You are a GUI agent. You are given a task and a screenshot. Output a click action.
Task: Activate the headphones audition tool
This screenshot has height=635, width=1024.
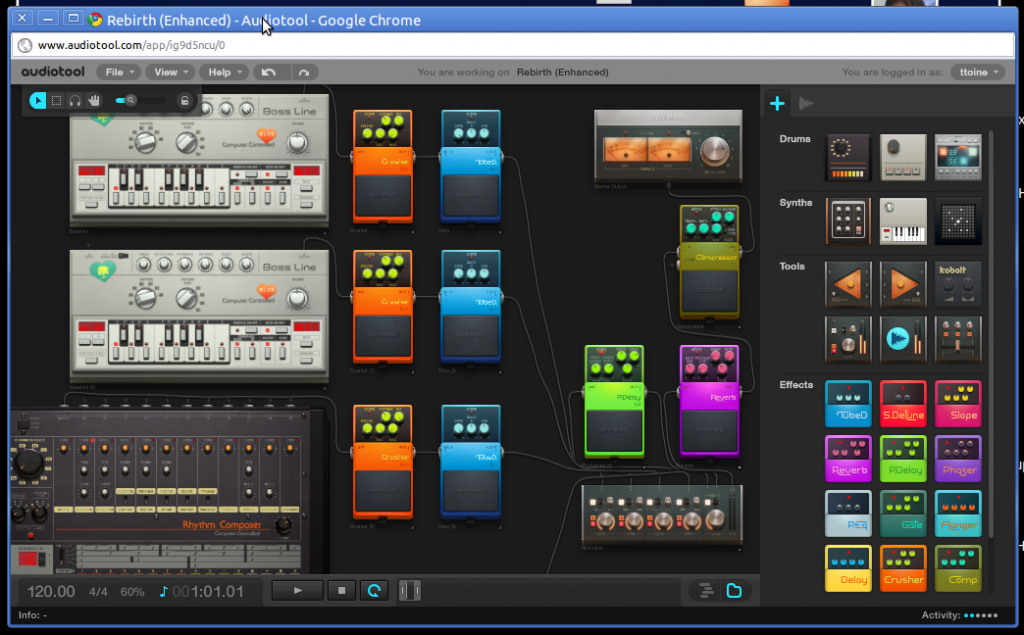[x=75, y=101]
